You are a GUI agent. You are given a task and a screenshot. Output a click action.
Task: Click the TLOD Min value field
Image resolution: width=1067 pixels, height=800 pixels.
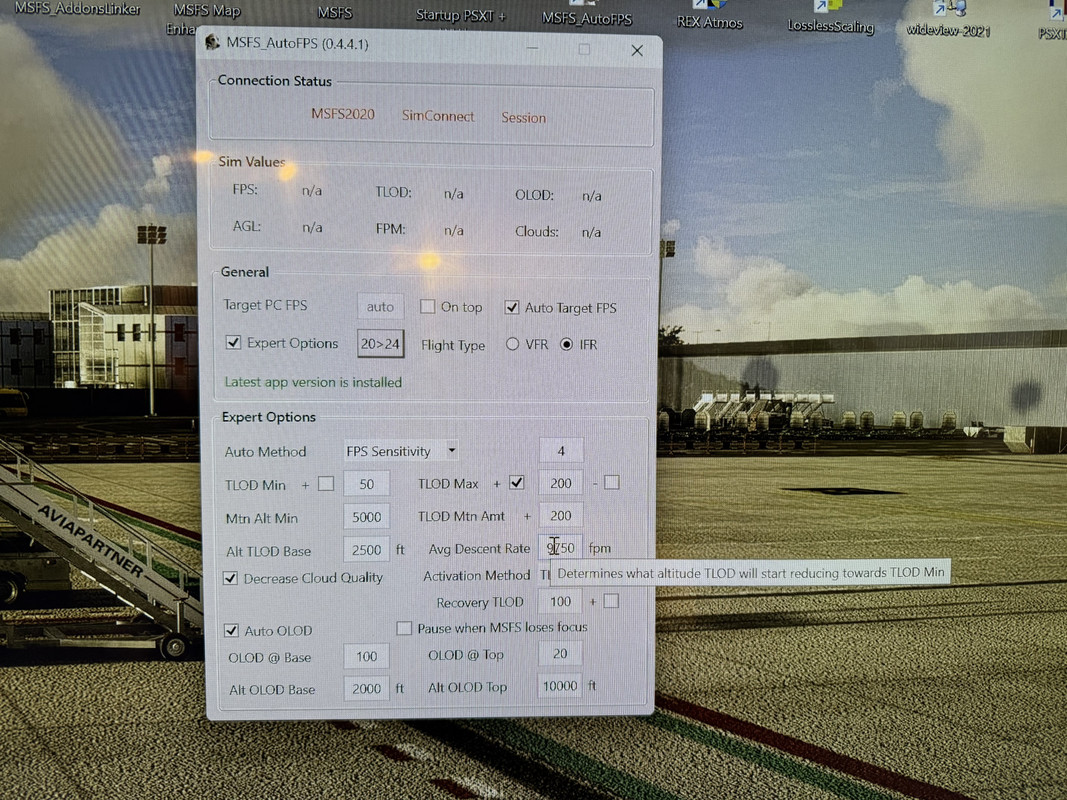366,484
